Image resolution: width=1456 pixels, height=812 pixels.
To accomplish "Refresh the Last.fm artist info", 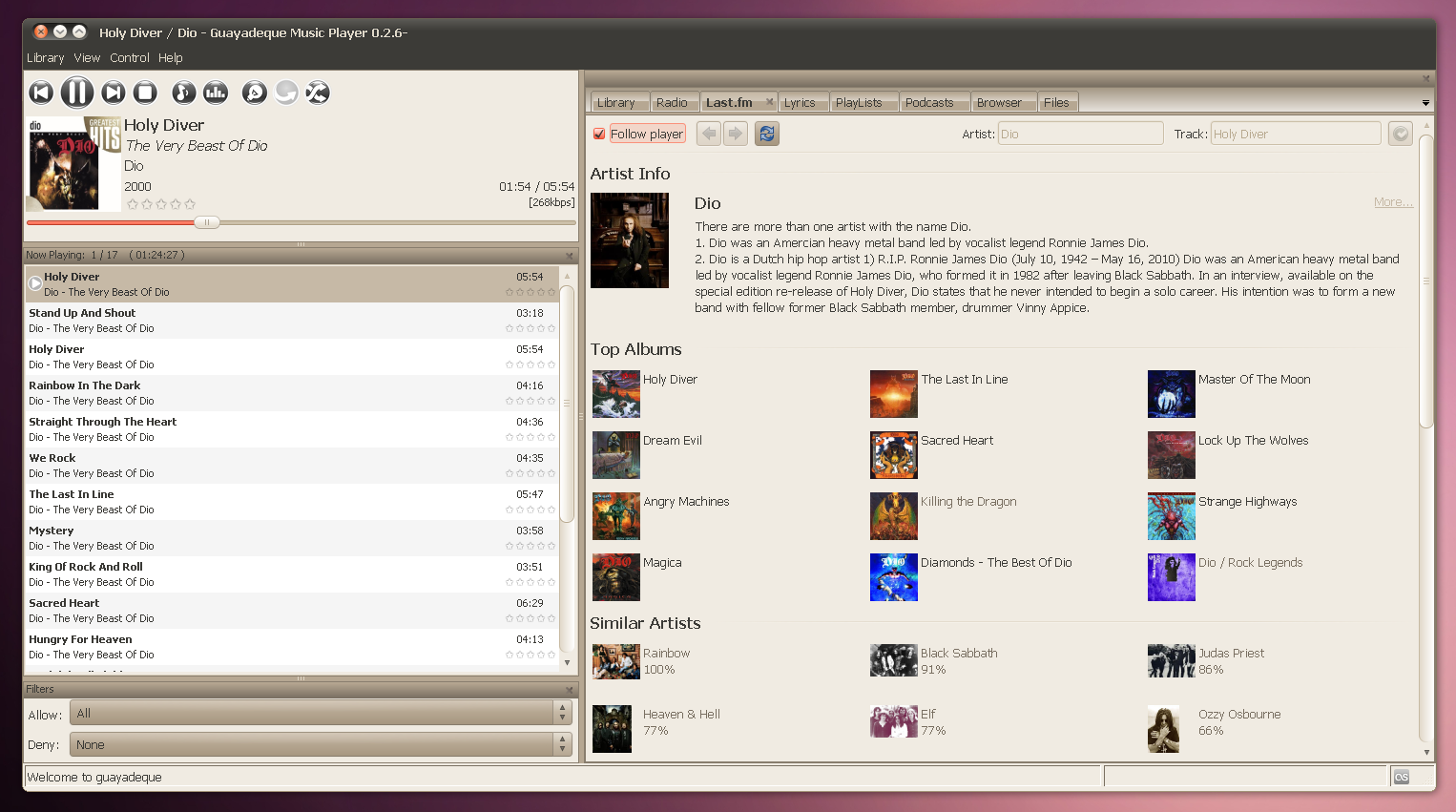I will click(767, 134).
